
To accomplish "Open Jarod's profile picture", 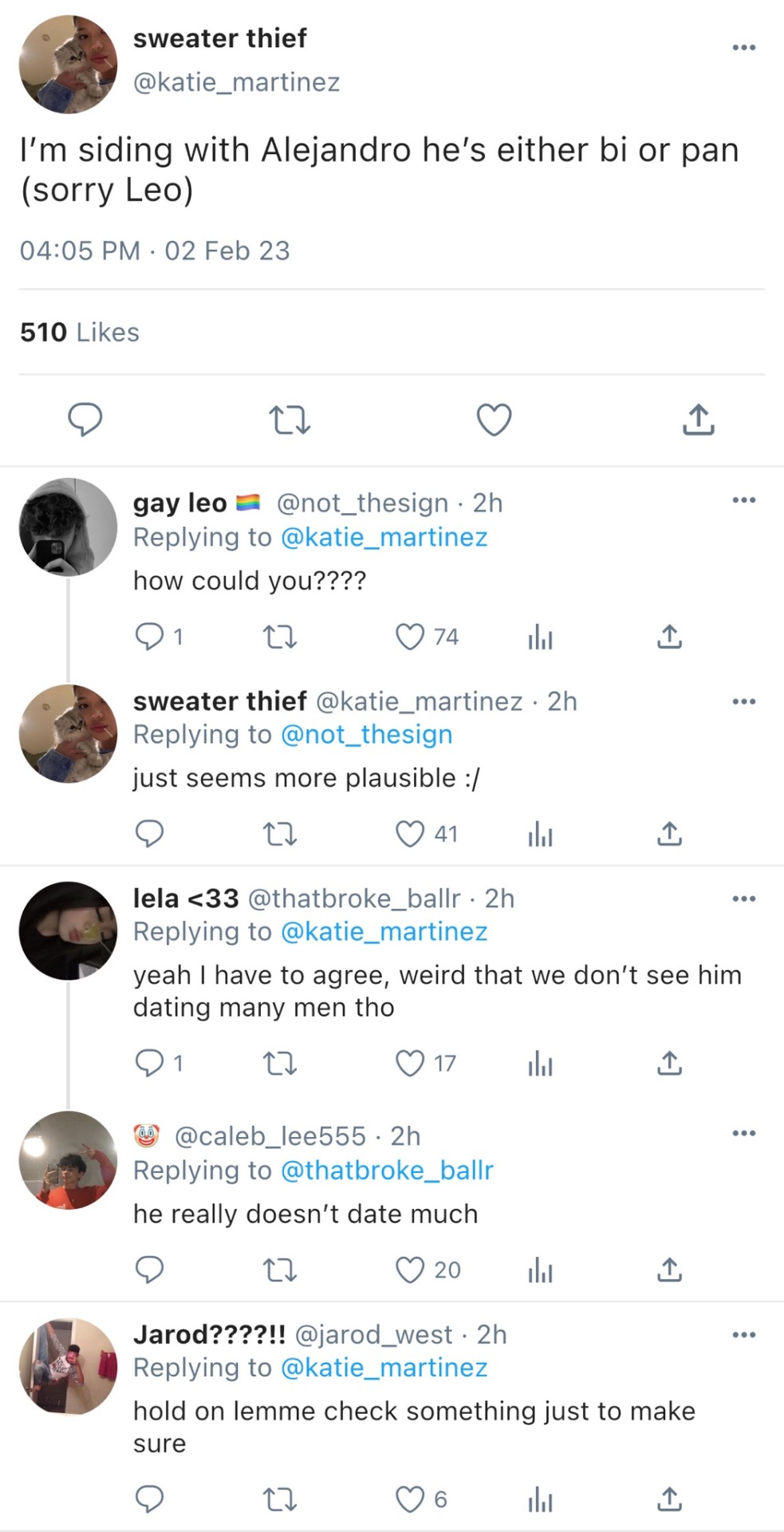I will (68, 1367).
